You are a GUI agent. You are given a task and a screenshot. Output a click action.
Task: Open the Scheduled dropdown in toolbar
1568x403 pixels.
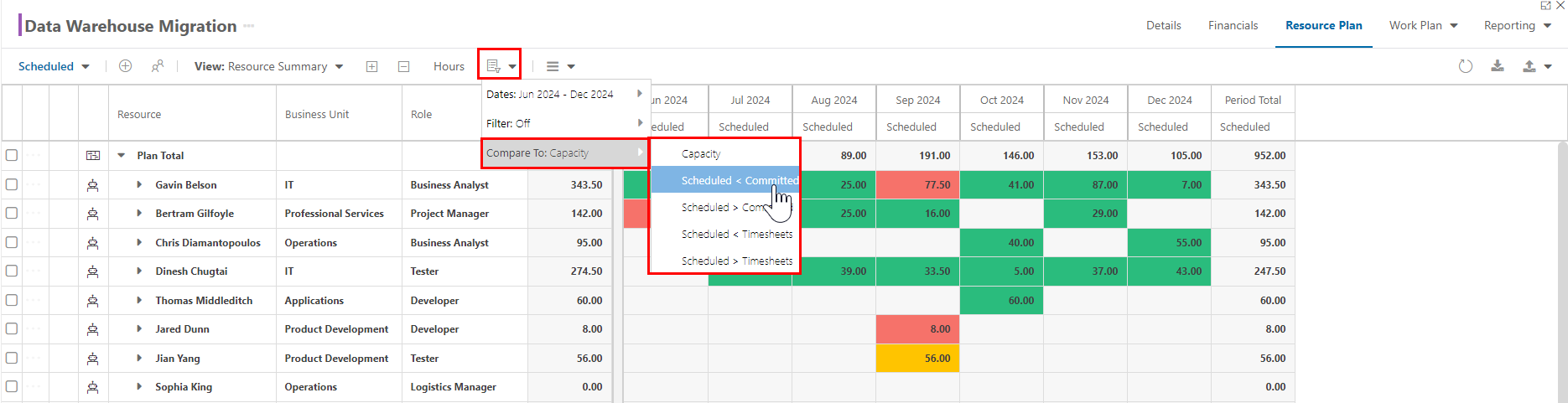(x=54, y=66)
